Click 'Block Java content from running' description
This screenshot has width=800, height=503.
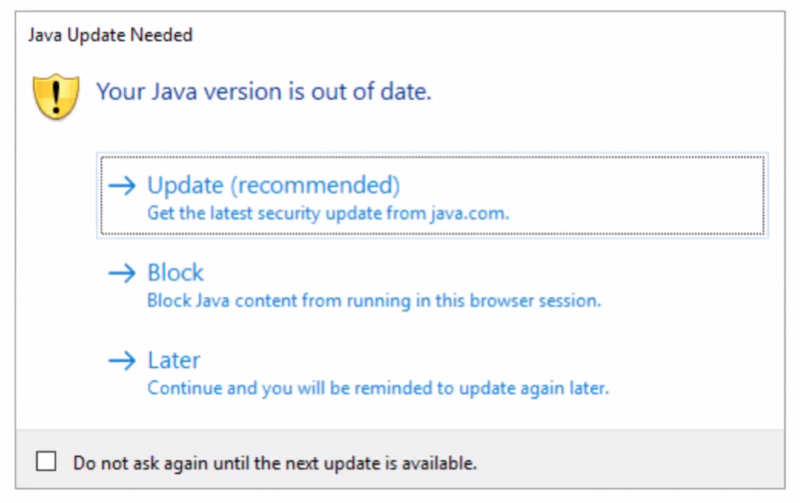(374, 301)
